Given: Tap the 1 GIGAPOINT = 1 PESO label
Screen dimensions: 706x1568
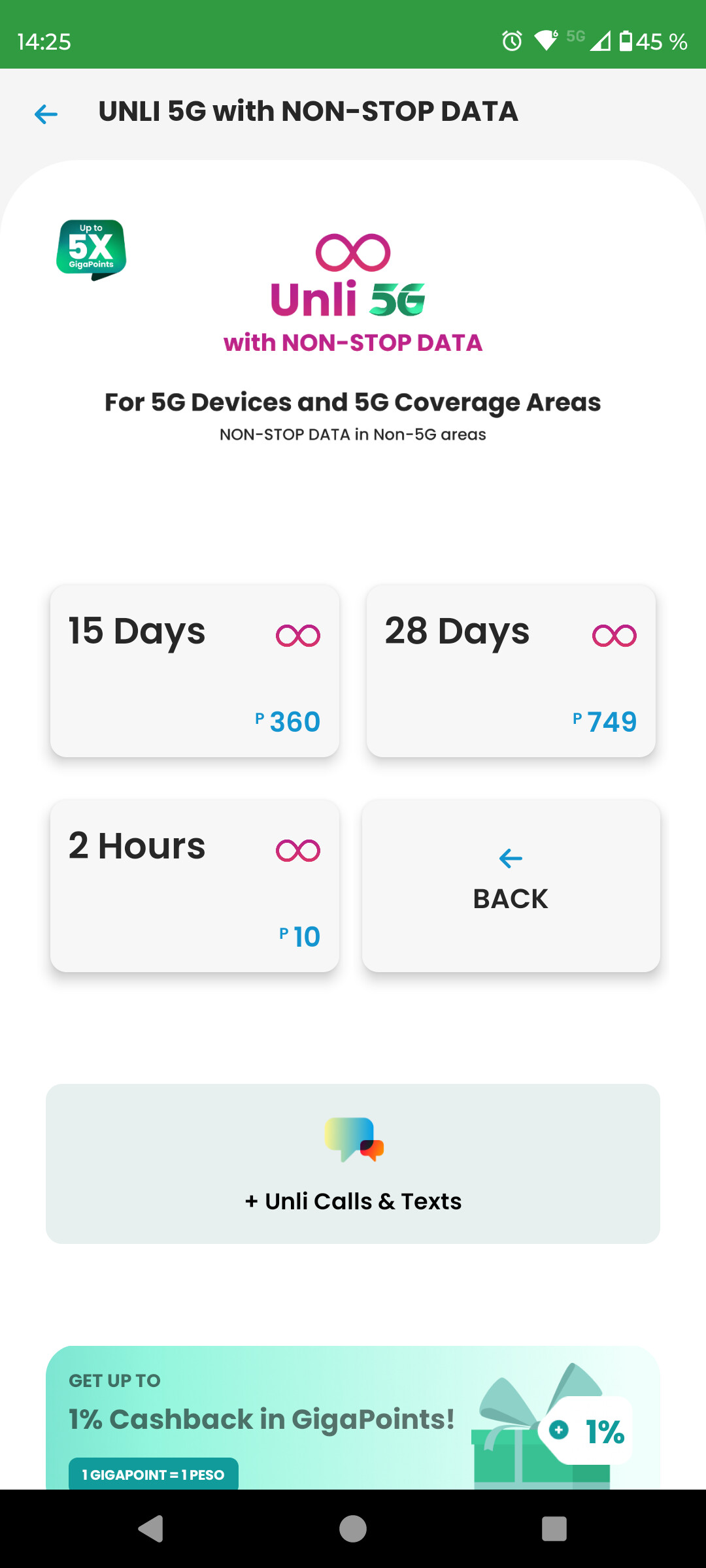Looking at the screenshot, I should [154, 1475].
